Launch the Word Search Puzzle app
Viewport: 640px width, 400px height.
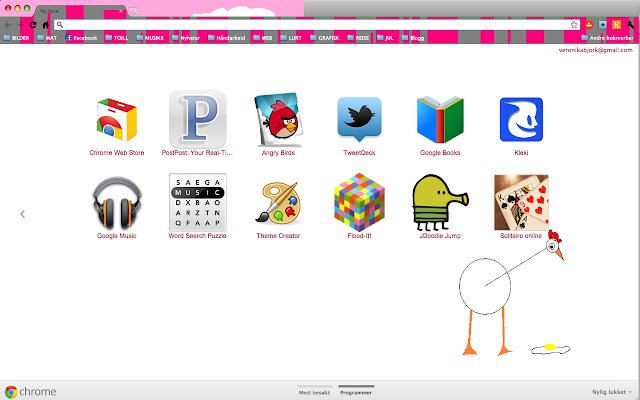pyautogui.click(x=198, y=202)
